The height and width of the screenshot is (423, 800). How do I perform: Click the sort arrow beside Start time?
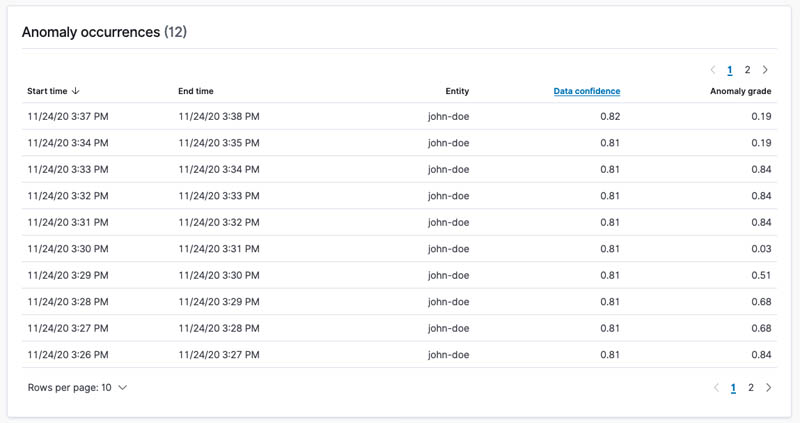coord(76,91)
